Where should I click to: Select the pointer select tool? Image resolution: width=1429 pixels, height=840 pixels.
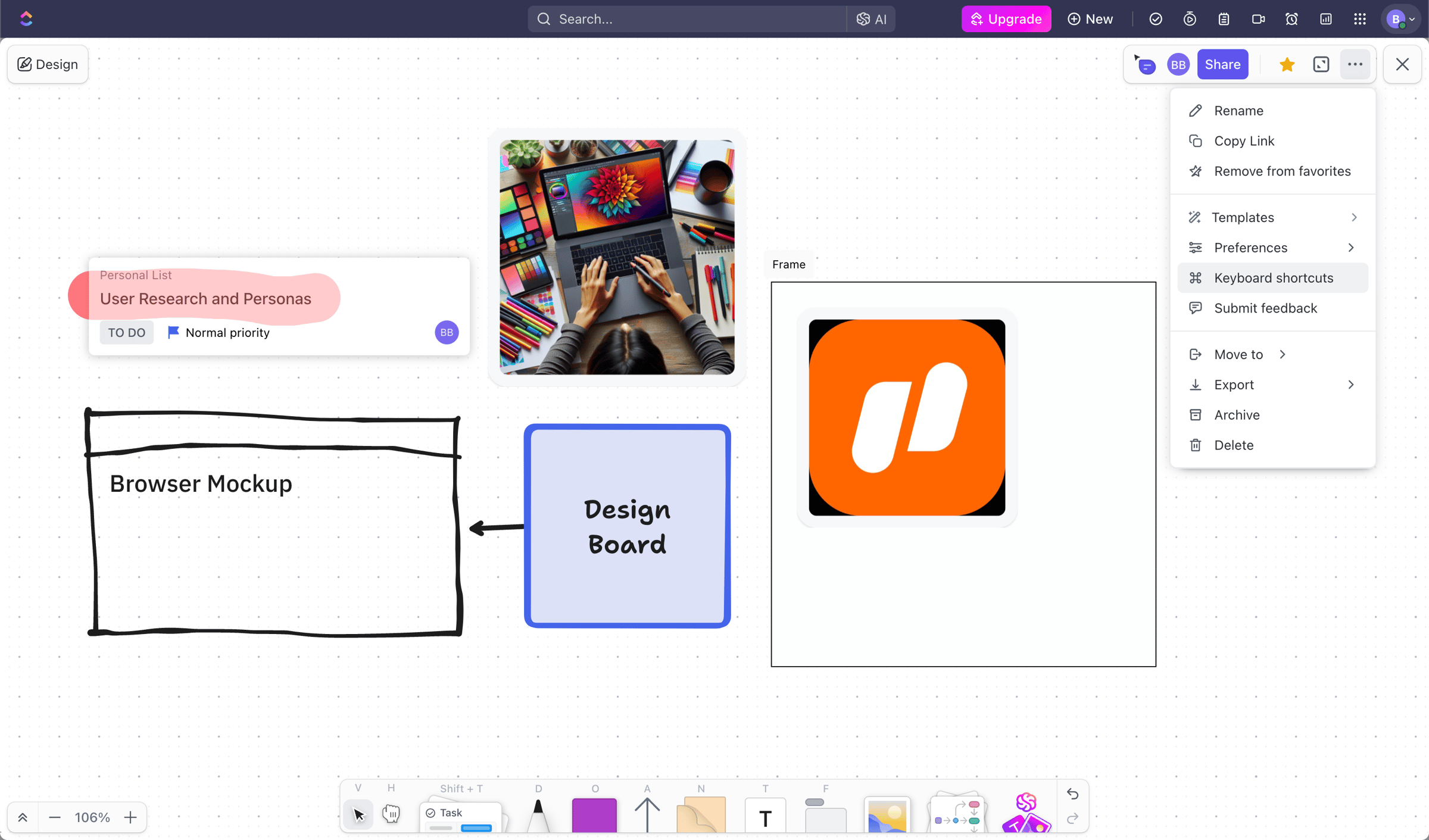click(x=358, y=814)
